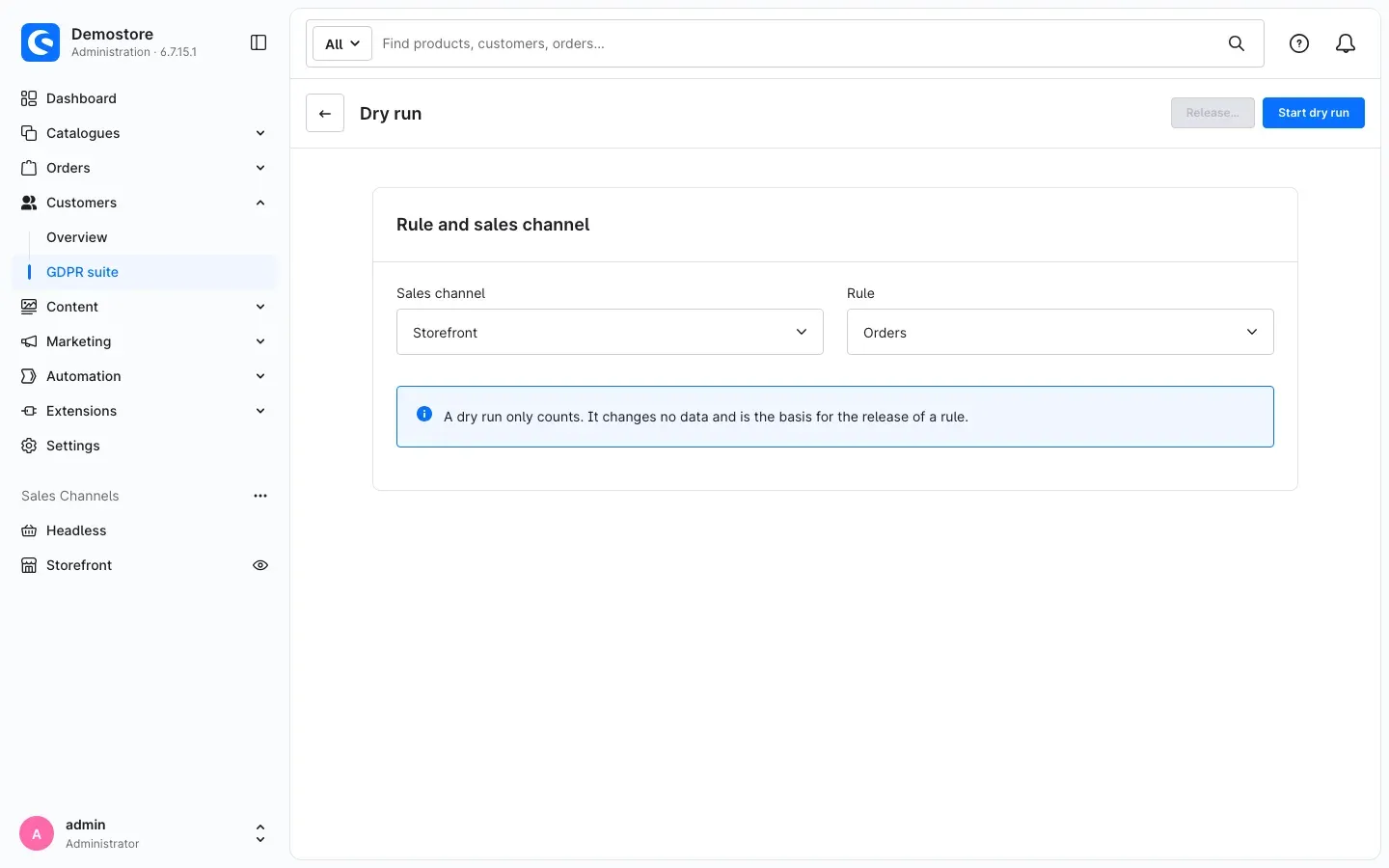Expand the Orders menu chevron
The height and width of the screenshot is (868, 1389).
260,168
